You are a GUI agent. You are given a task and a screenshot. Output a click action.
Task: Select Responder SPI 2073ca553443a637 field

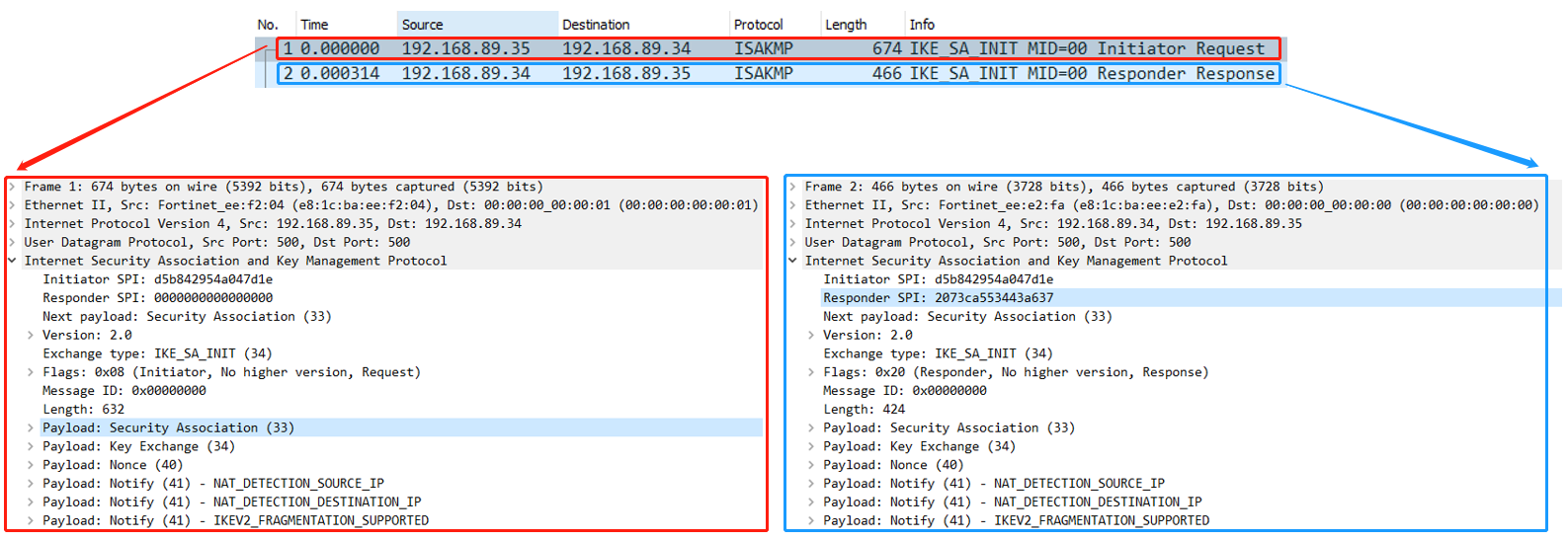(x=938, y=298)
